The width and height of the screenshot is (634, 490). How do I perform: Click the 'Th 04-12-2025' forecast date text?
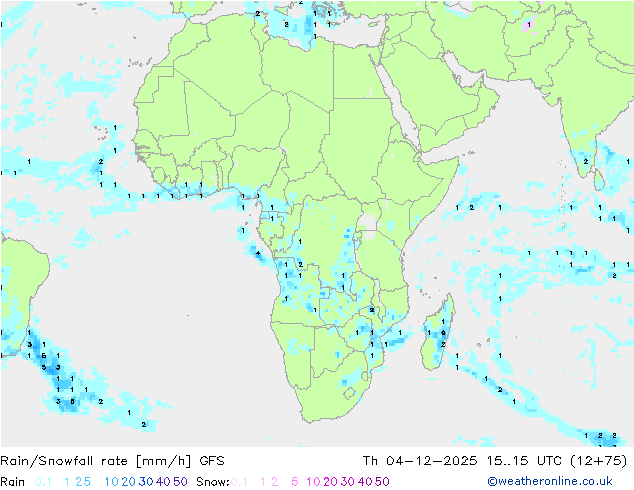click(420, 461)
